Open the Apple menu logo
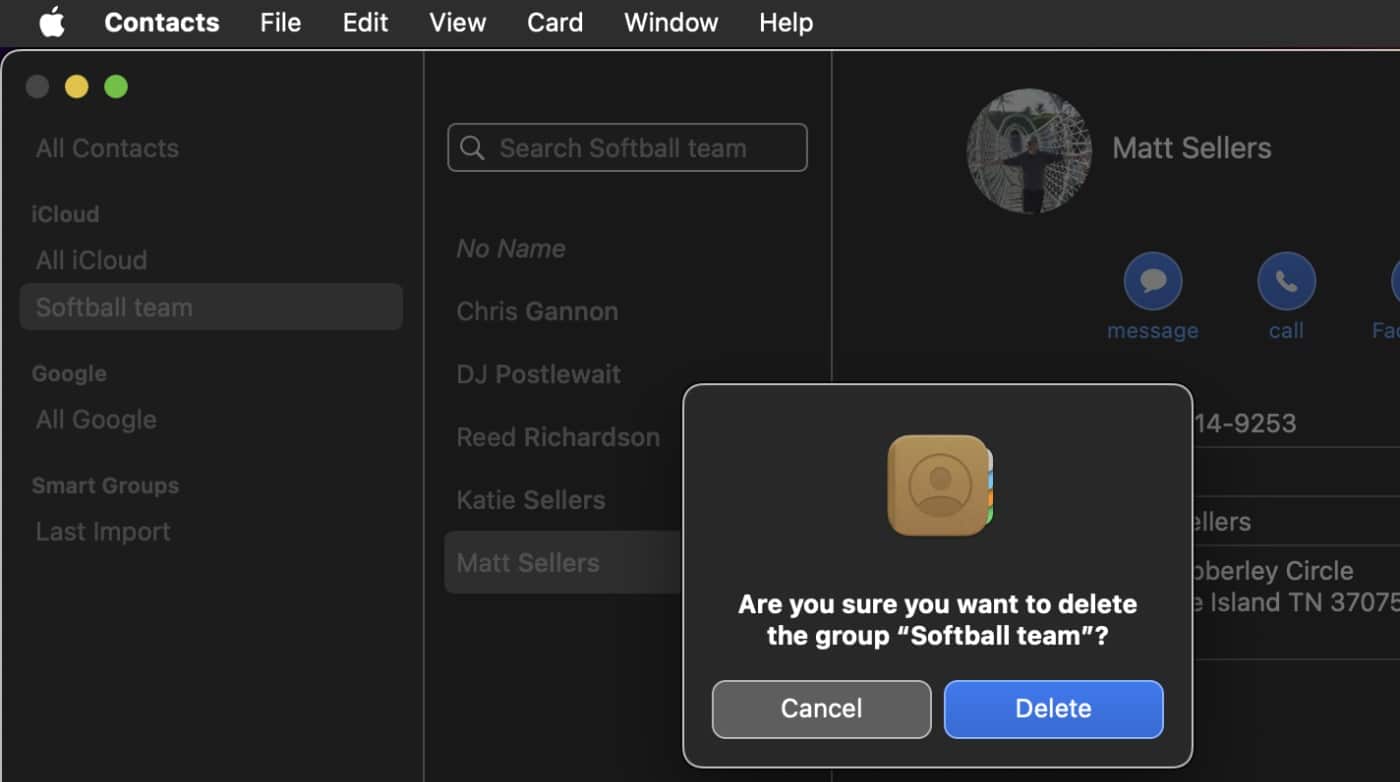 tap(52, 22)
